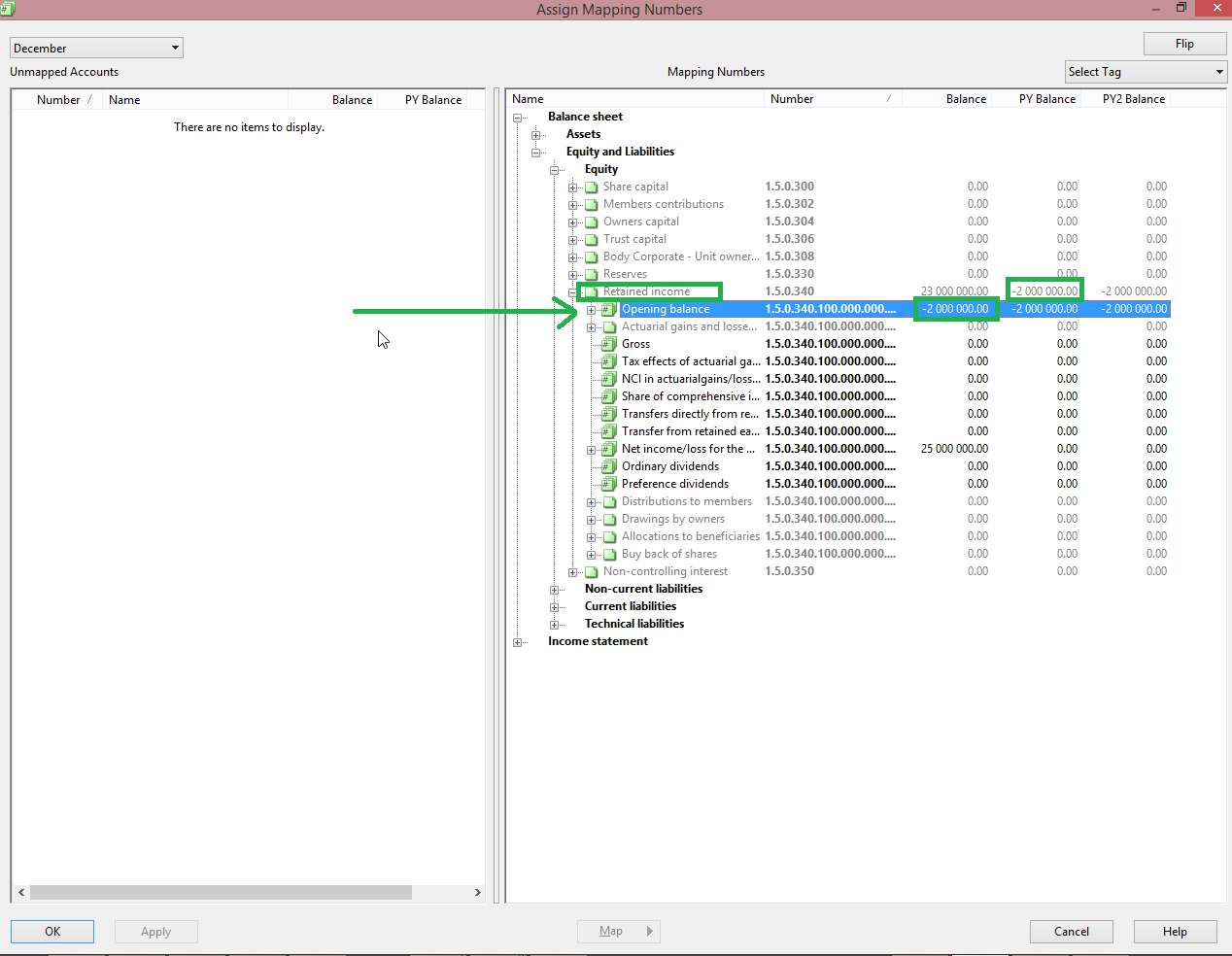Click the unmapped accounts horizontal scrollbar
The width and height of the screenshot is (1232, 956).
[x=221, y=892]
